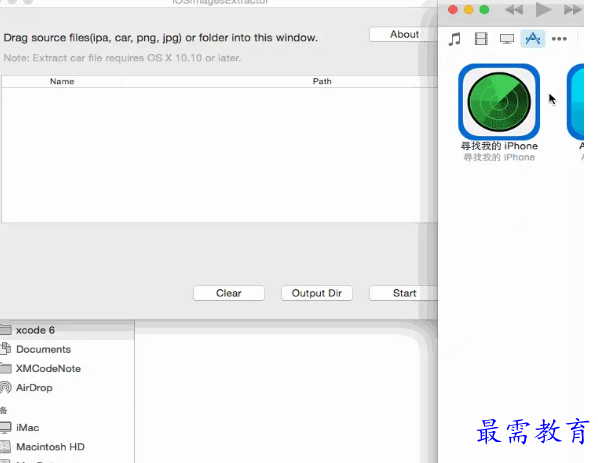Start the image extraction
This screenshot has height=463, width=598.
(x=403, y=293)
